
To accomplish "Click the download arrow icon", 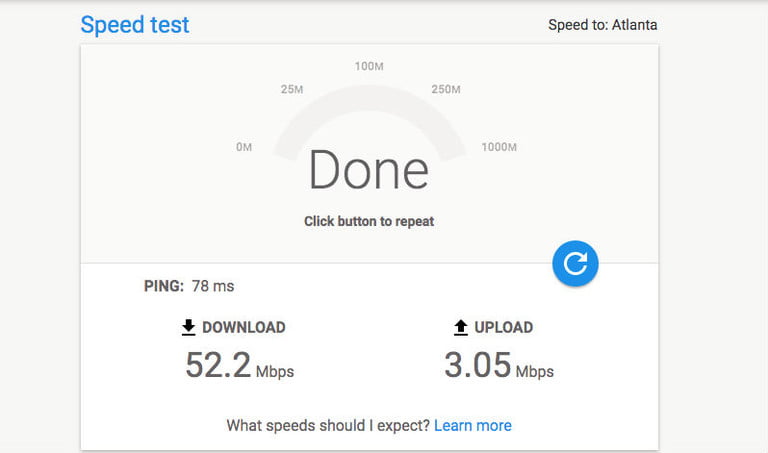I will 189,327.
